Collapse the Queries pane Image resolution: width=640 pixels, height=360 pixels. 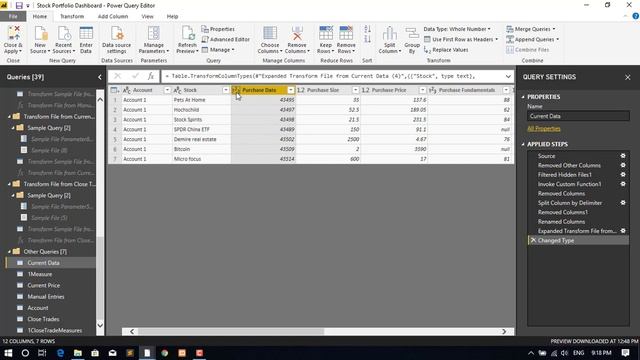tap(100, 77)
